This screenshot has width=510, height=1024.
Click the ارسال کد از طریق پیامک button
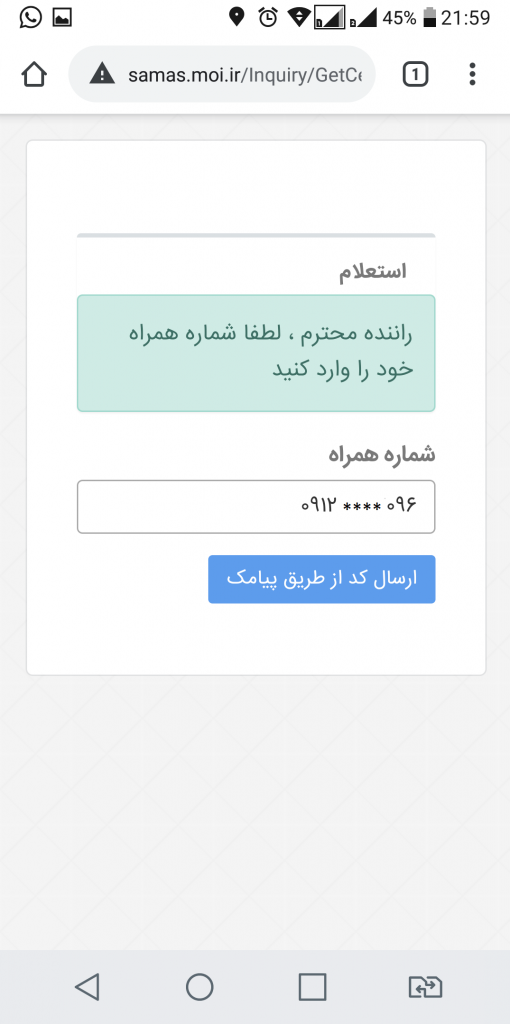322,579
